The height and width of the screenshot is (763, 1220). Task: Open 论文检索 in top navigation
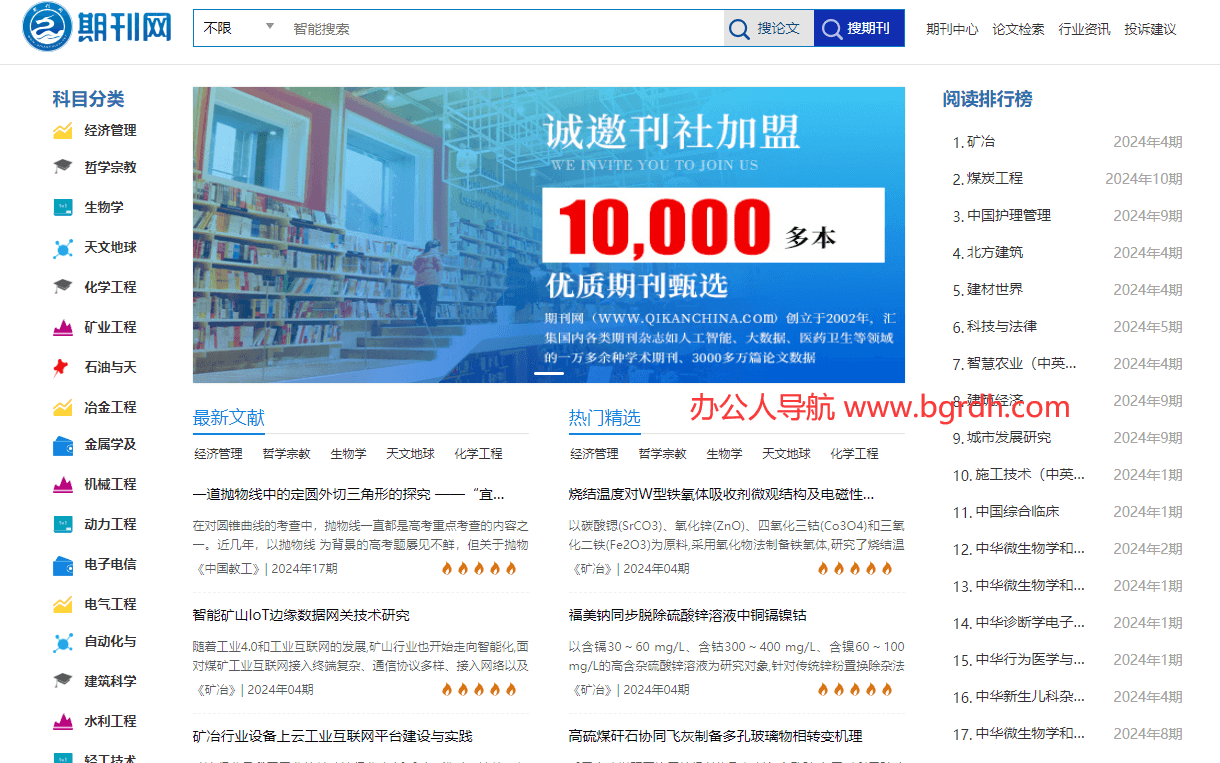click(1018, 29)
